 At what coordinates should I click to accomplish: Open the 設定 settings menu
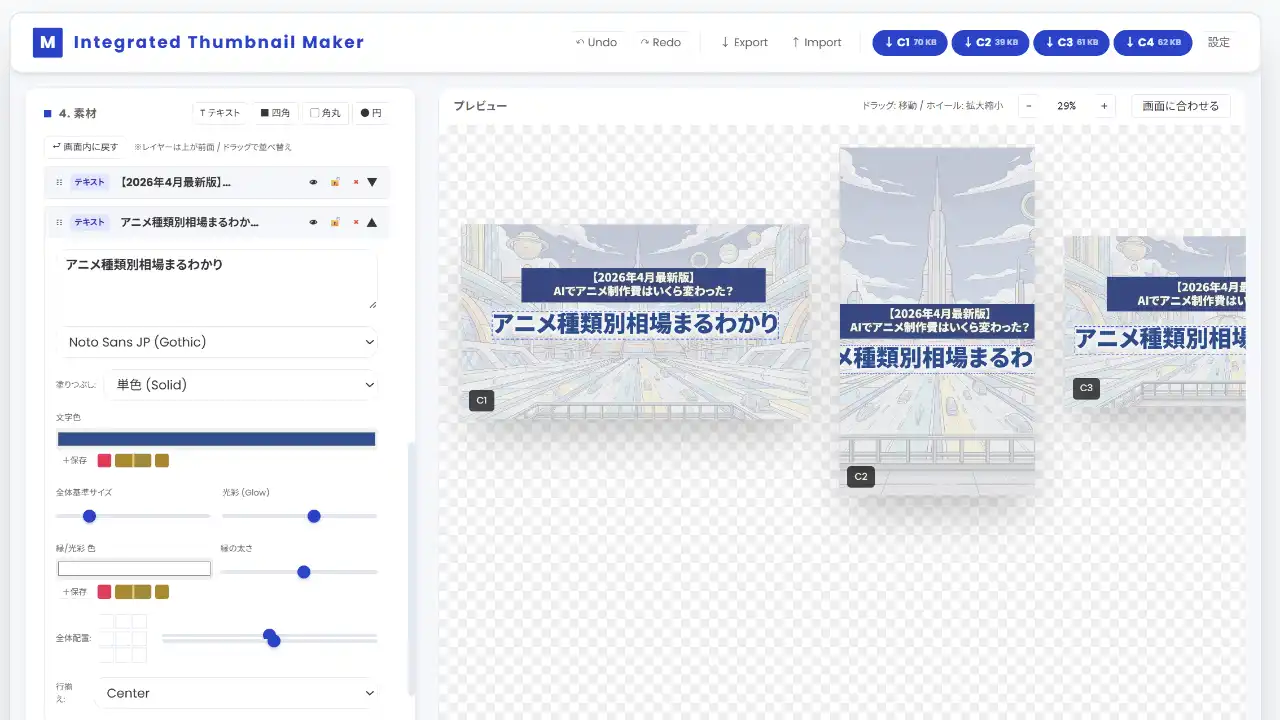tap(1219, 42)
